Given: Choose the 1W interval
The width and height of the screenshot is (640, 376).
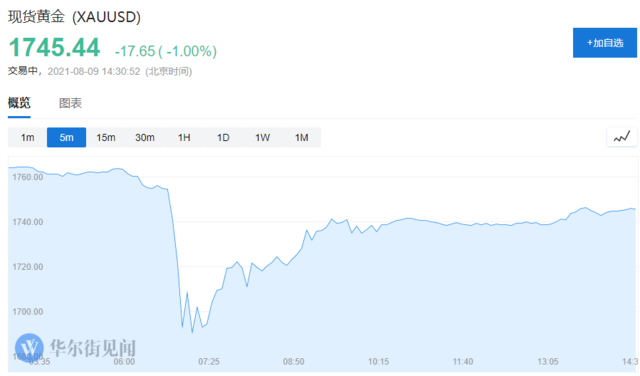Looking at the screenshot, I should pyautogui.click(x=262, y=138).
